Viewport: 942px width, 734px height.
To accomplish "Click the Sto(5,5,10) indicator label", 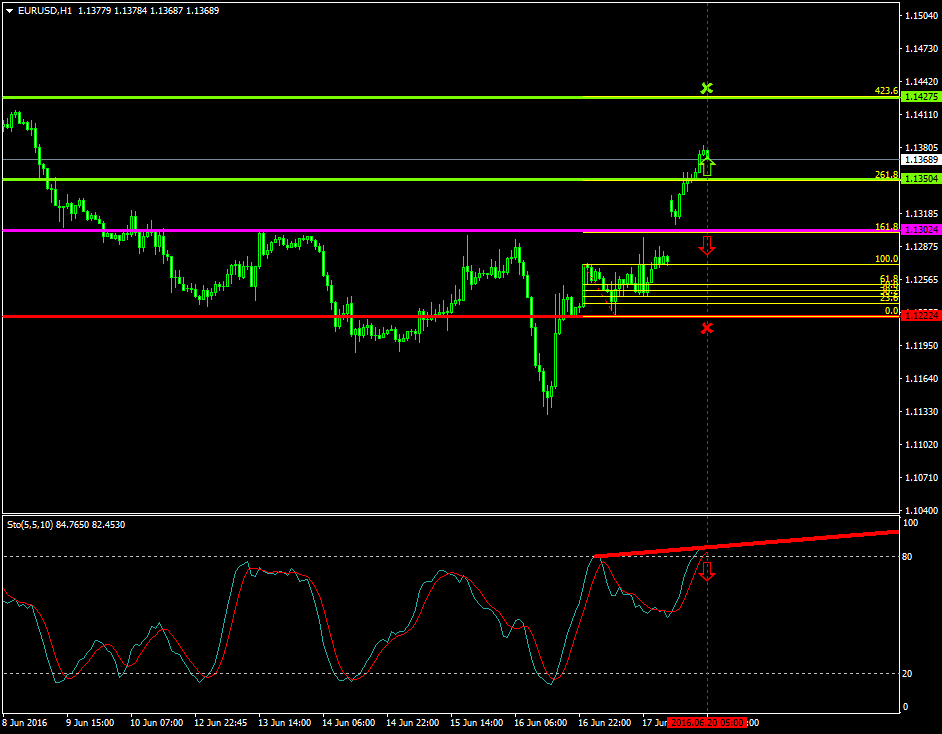I will 65,524.
